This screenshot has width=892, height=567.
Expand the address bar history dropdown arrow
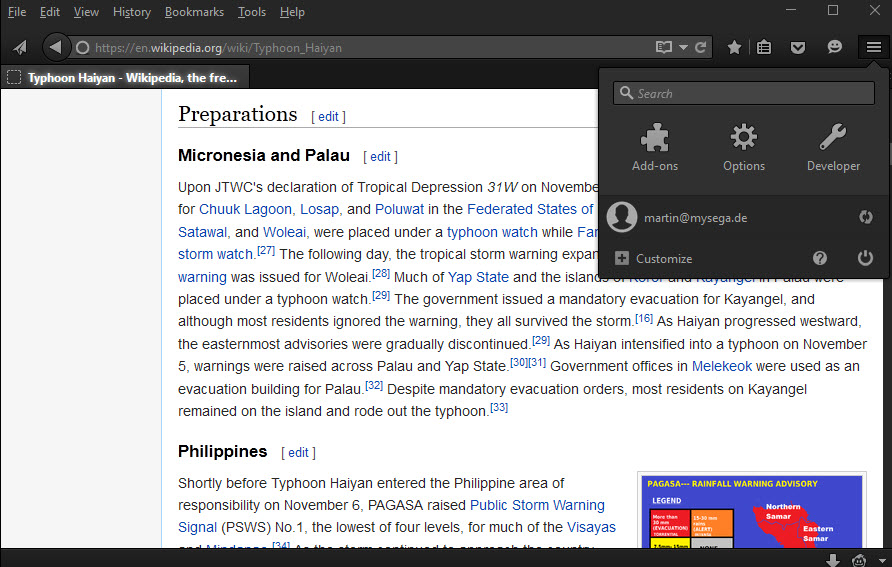click(x=683, y=47)
